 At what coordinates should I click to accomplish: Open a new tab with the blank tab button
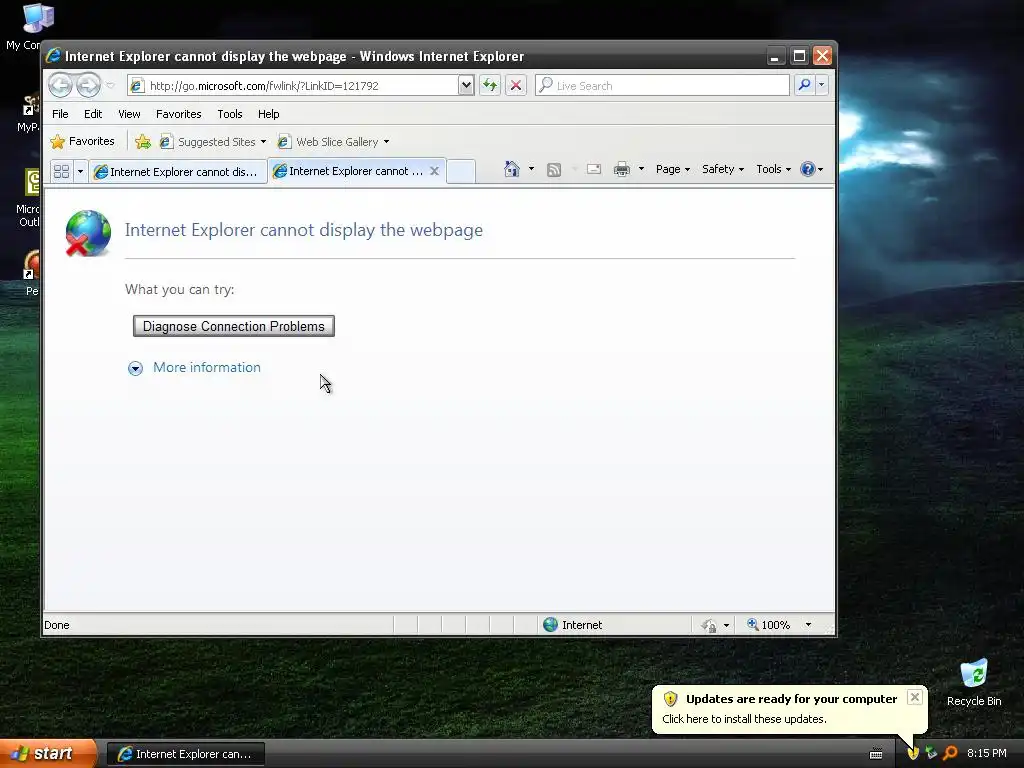[x=461, y=171]
